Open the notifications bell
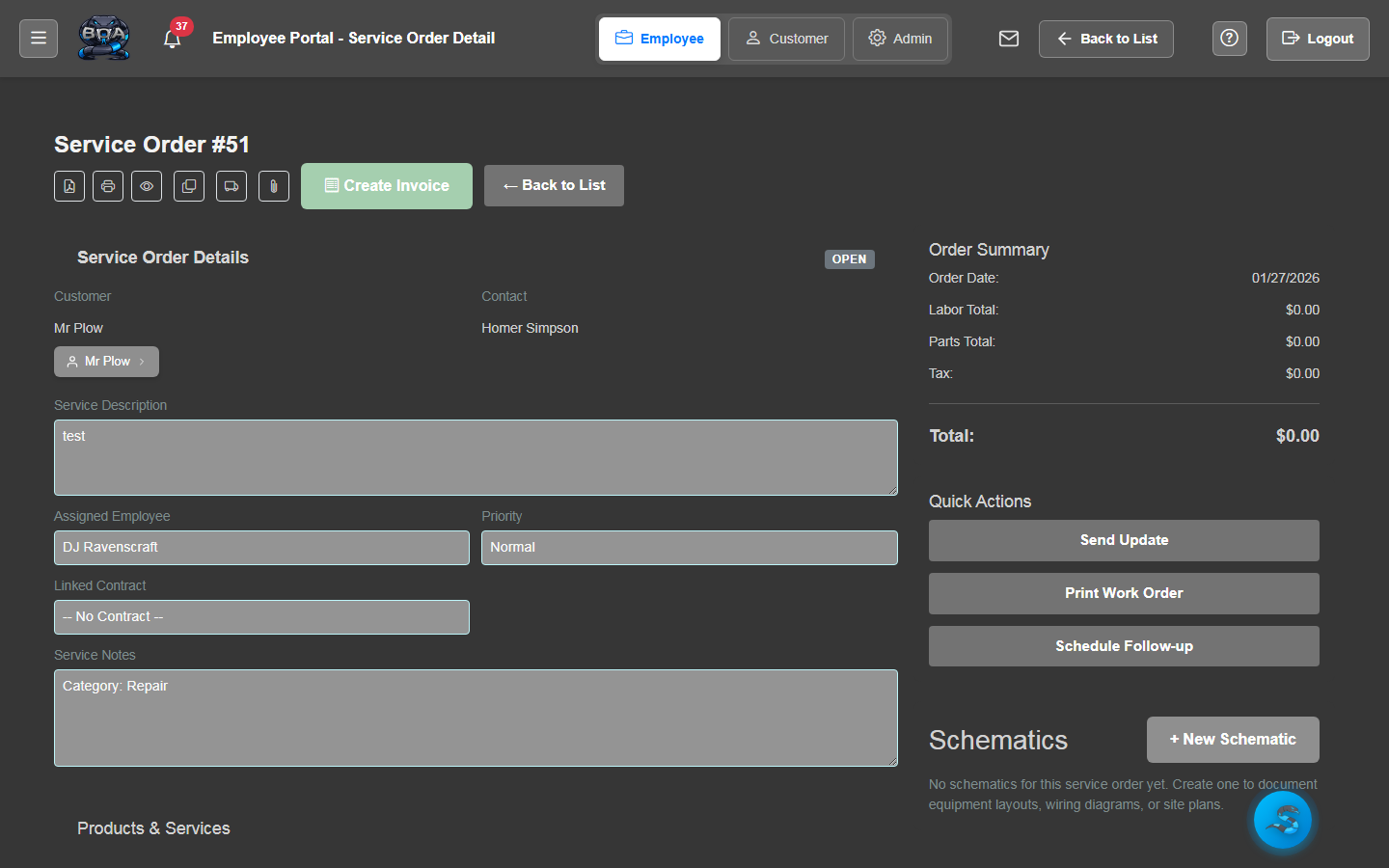This screenshot has width=1389, height=868. coord(173,40)
